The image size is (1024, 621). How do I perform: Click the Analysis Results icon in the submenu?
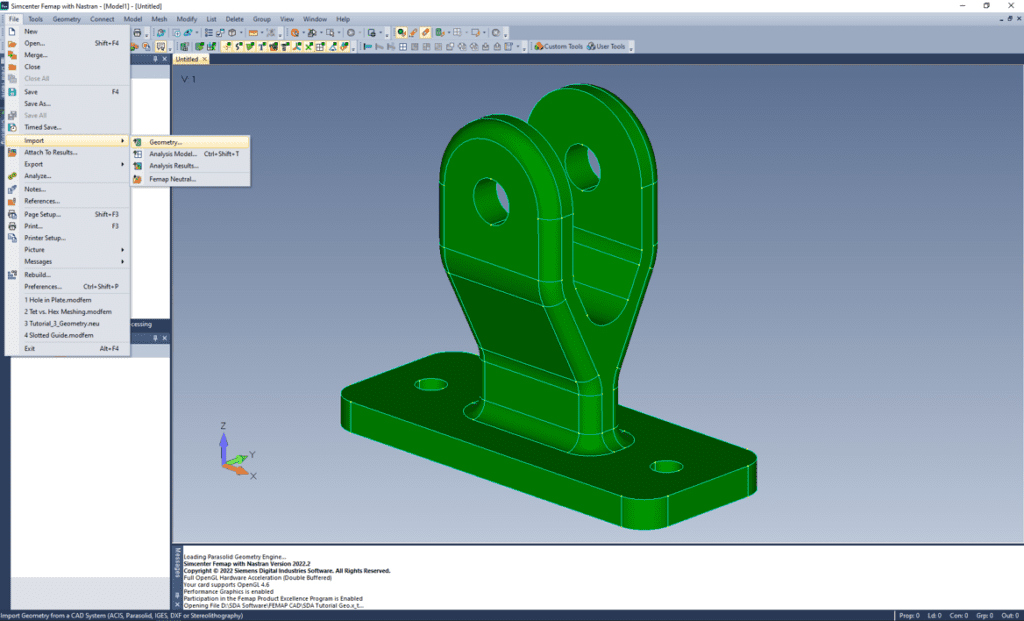pos(137,166)
